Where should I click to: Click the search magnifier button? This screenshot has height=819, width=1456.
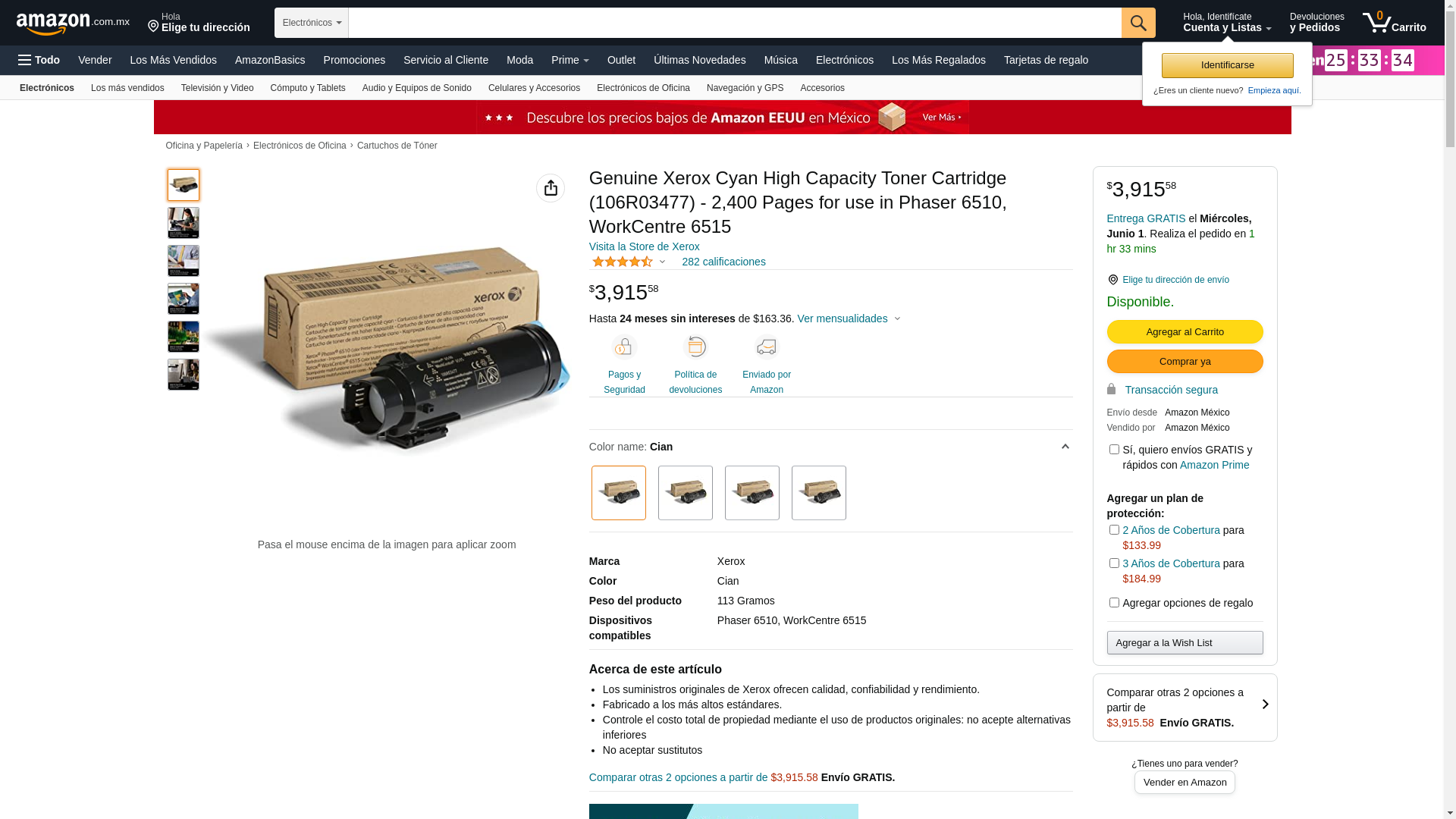coord(1137,23)
